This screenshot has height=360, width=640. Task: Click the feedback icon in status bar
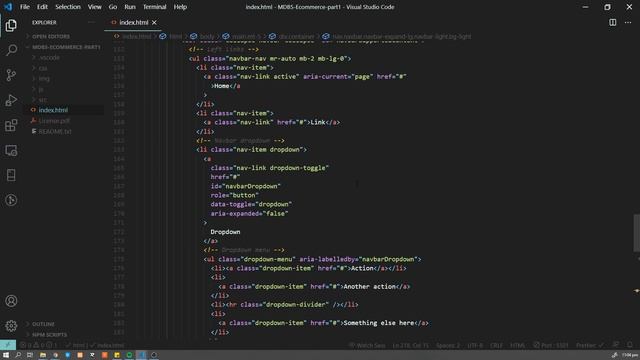click(x=616, y=345)
